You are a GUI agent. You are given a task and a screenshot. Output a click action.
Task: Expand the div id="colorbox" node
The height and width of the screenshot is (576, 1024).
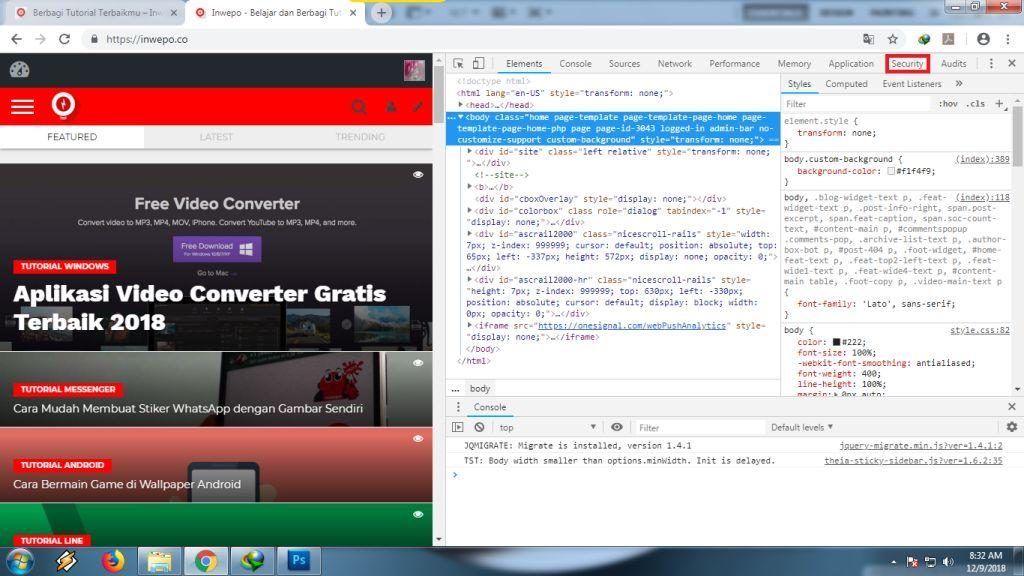[x=470, y=210]
